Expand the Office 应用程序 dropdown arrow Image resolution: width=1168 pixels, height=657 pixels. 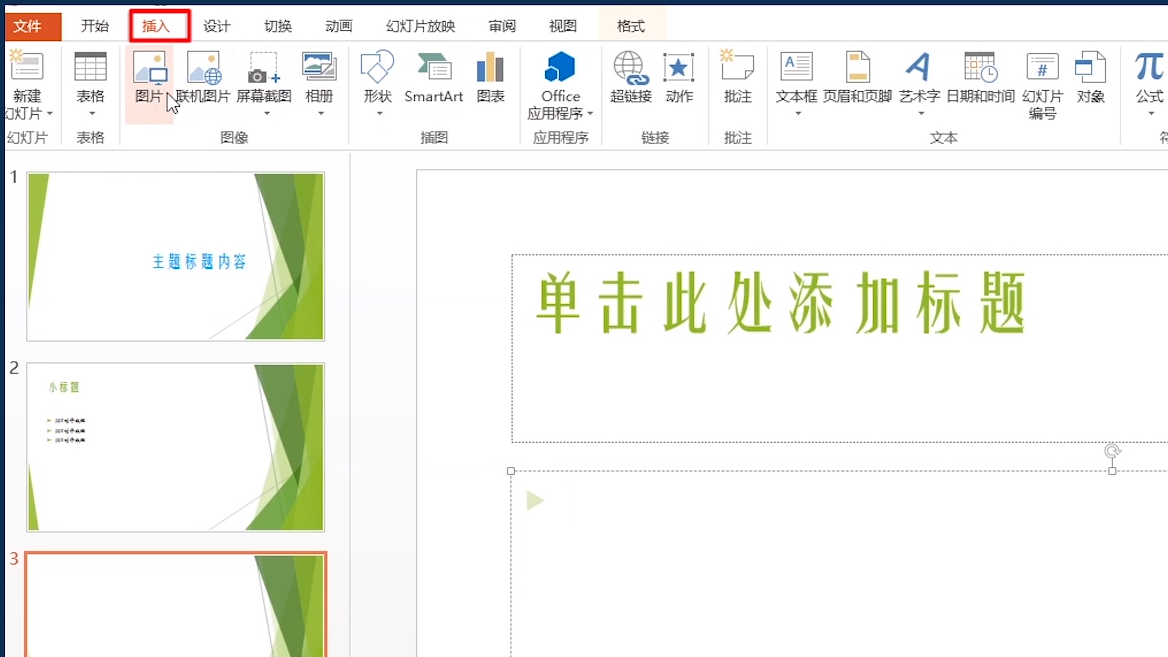(590, 114)
